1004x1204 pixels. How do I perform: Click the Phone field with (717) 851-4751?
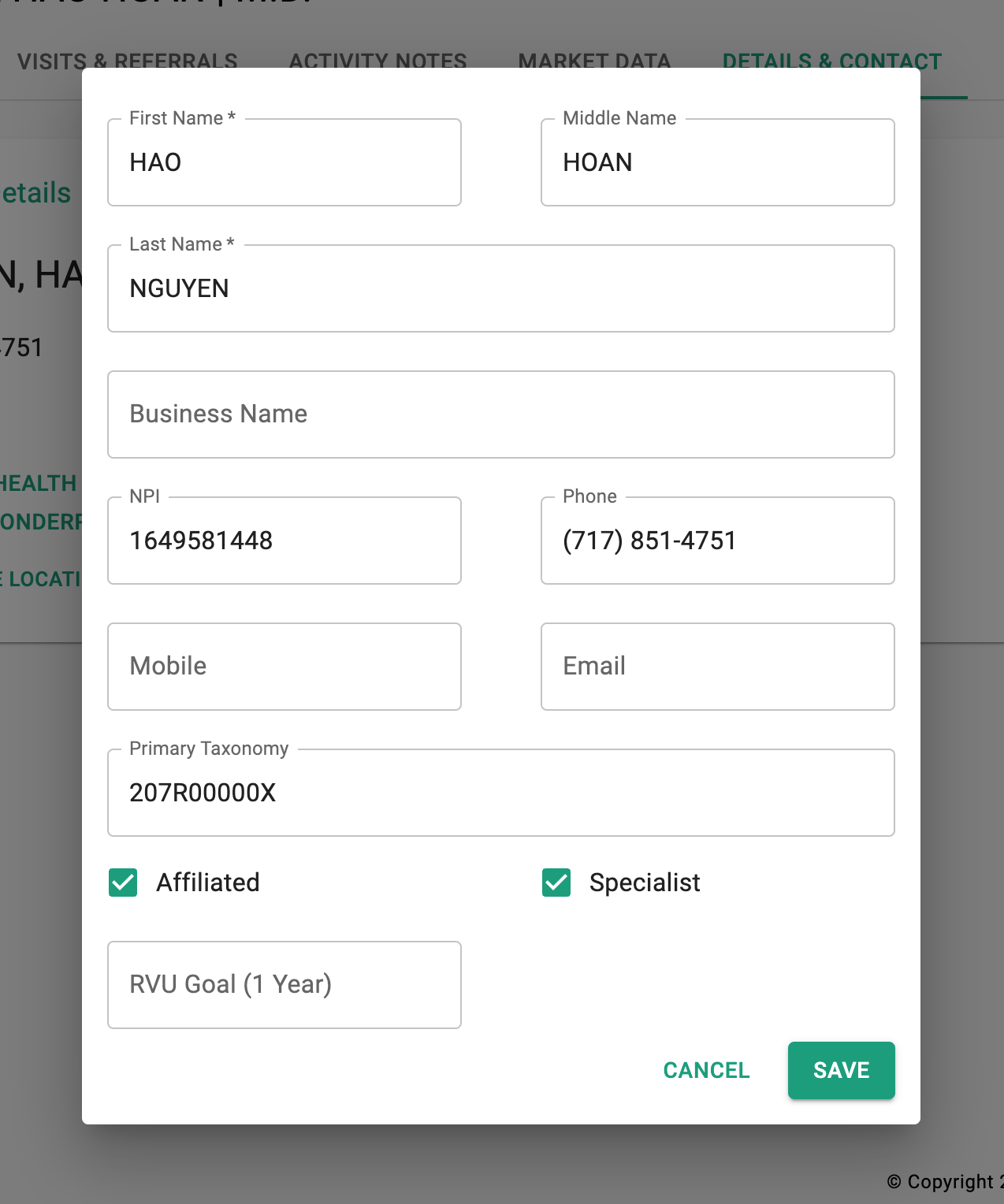[718, 541]
